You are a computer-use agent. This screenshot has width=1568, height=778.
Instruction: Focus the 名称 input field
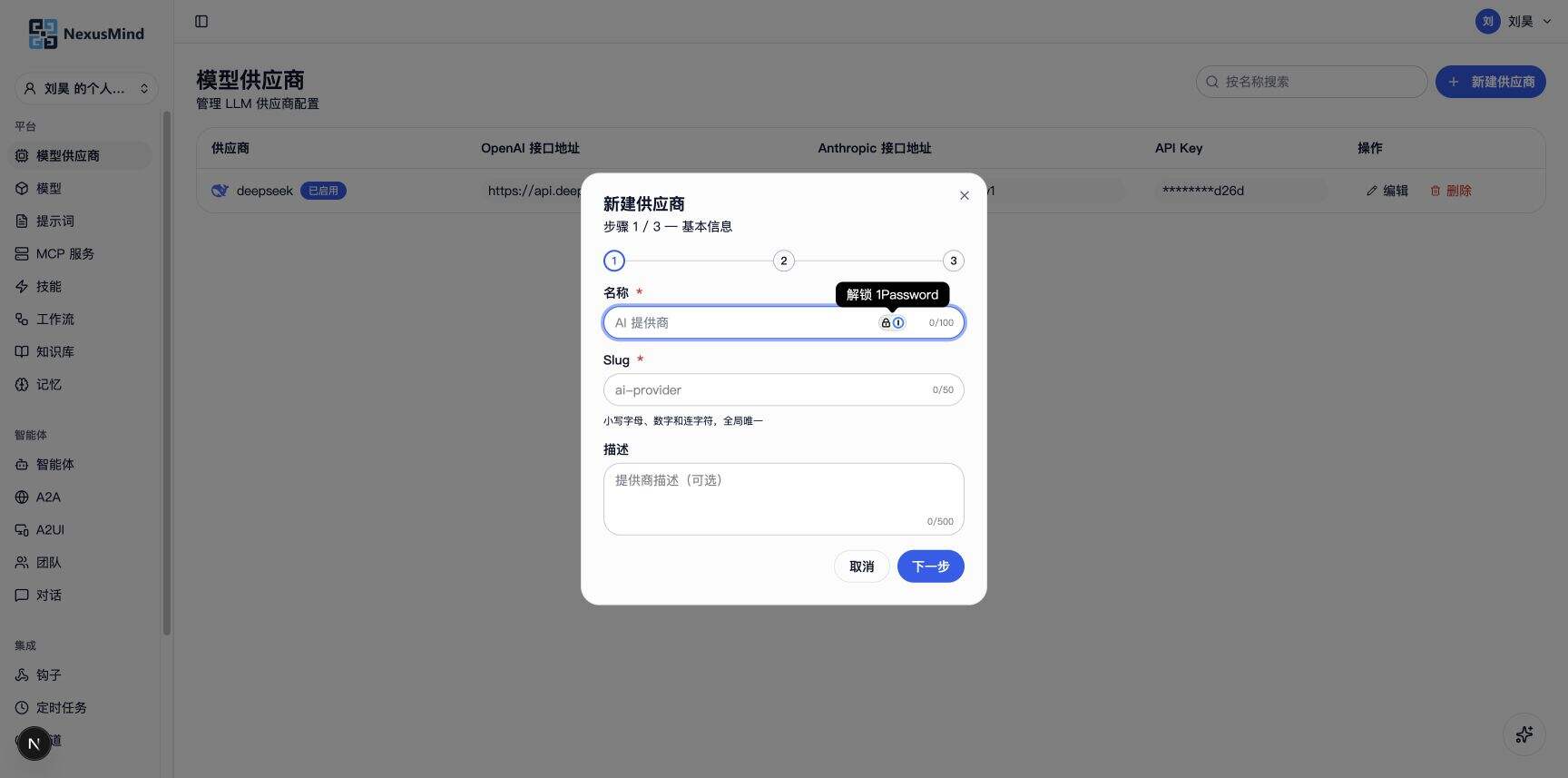(783, 322)
